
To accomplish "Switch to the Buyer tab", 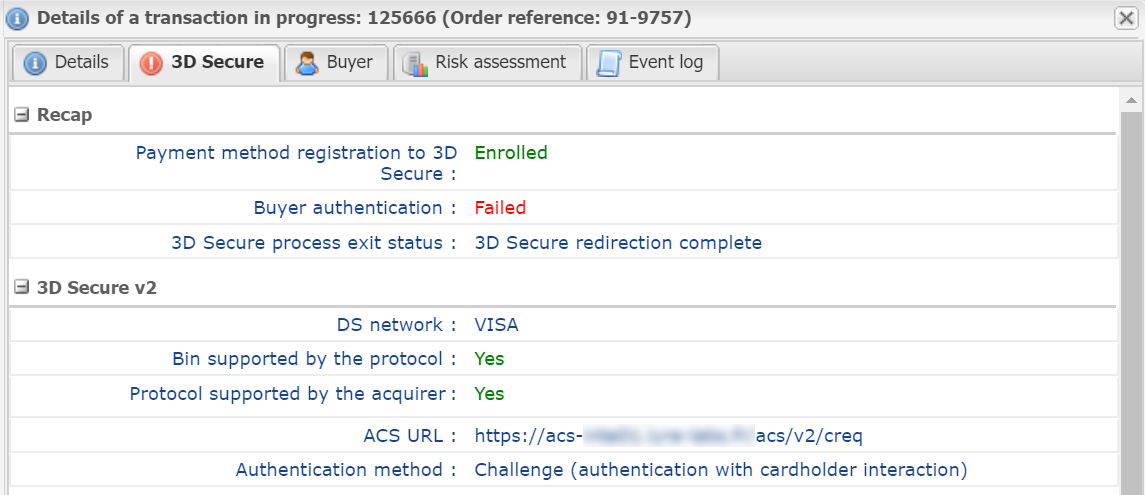I will tap(349, 62).
